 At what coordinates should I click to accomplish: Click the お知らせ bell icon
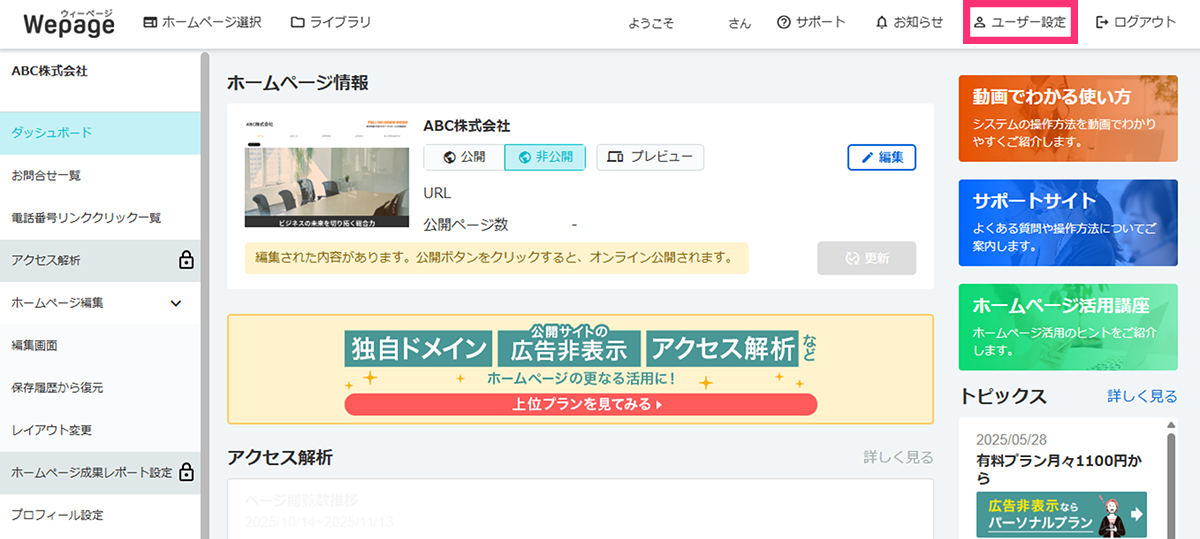pyautogui.click(x=882, y=22)
